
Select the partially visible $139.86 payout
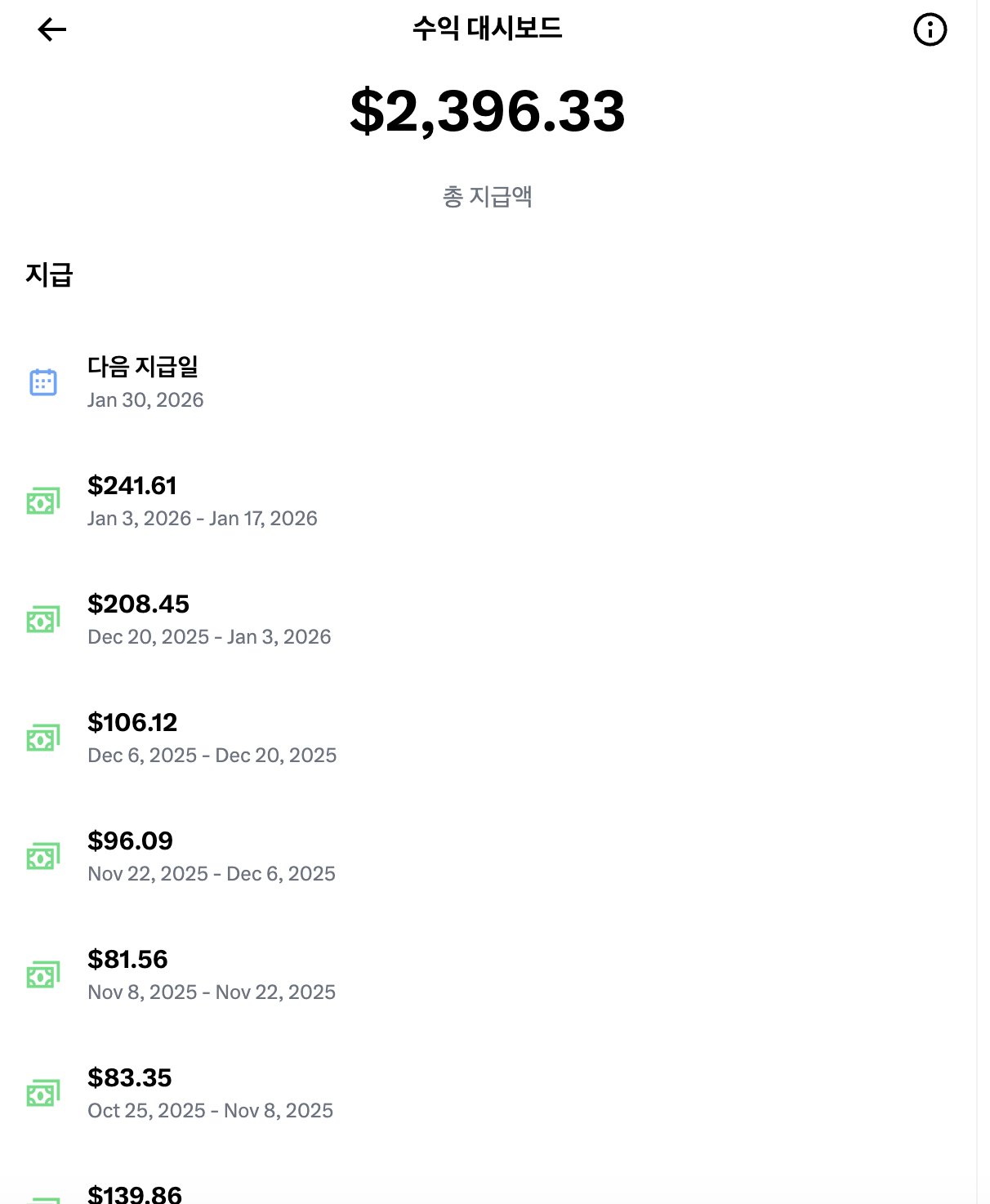point(135,1194)
